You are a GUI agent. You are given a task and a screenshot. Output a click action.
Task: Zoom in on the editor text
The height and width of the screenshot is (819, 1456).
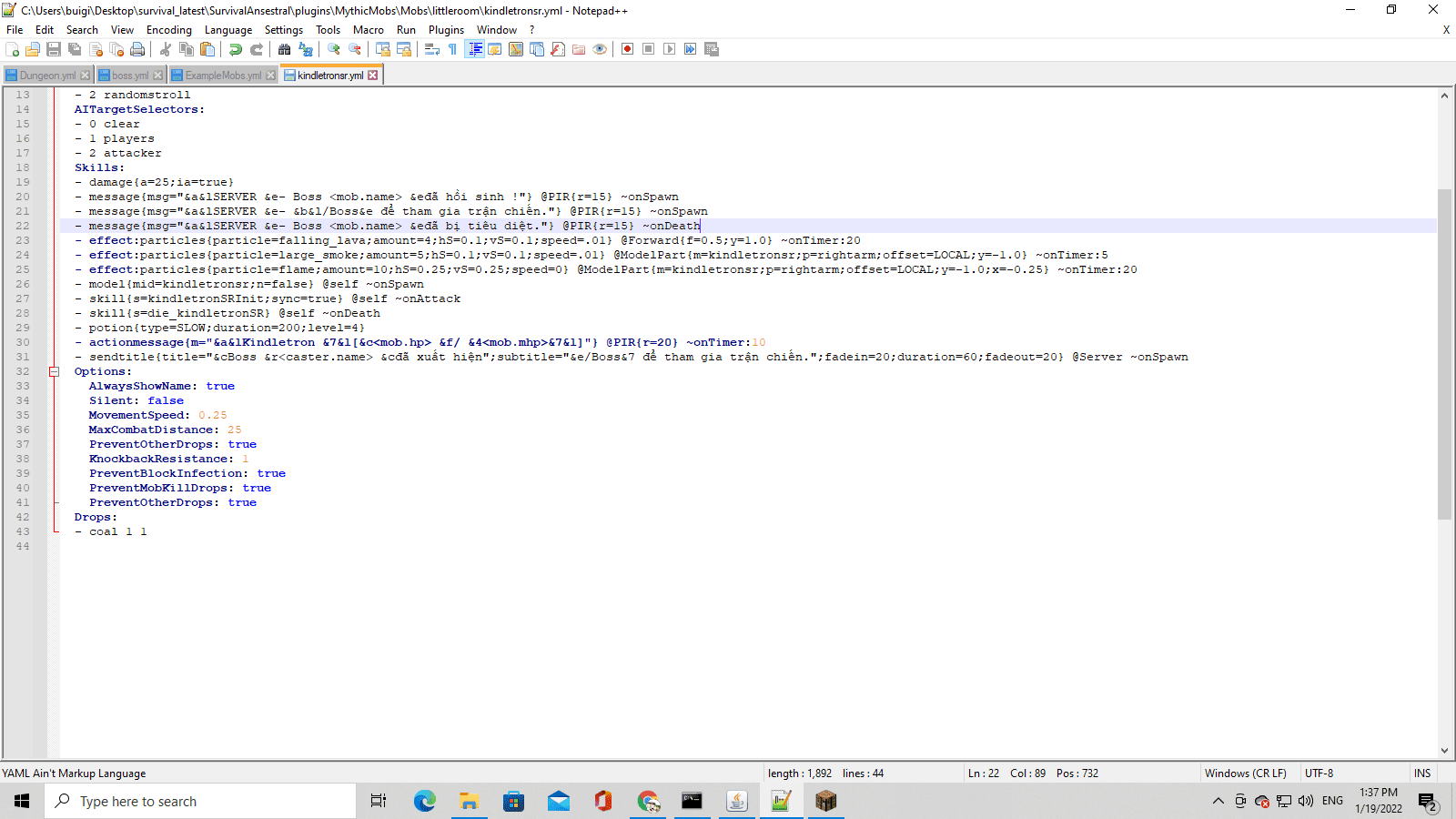coord(334,49)
